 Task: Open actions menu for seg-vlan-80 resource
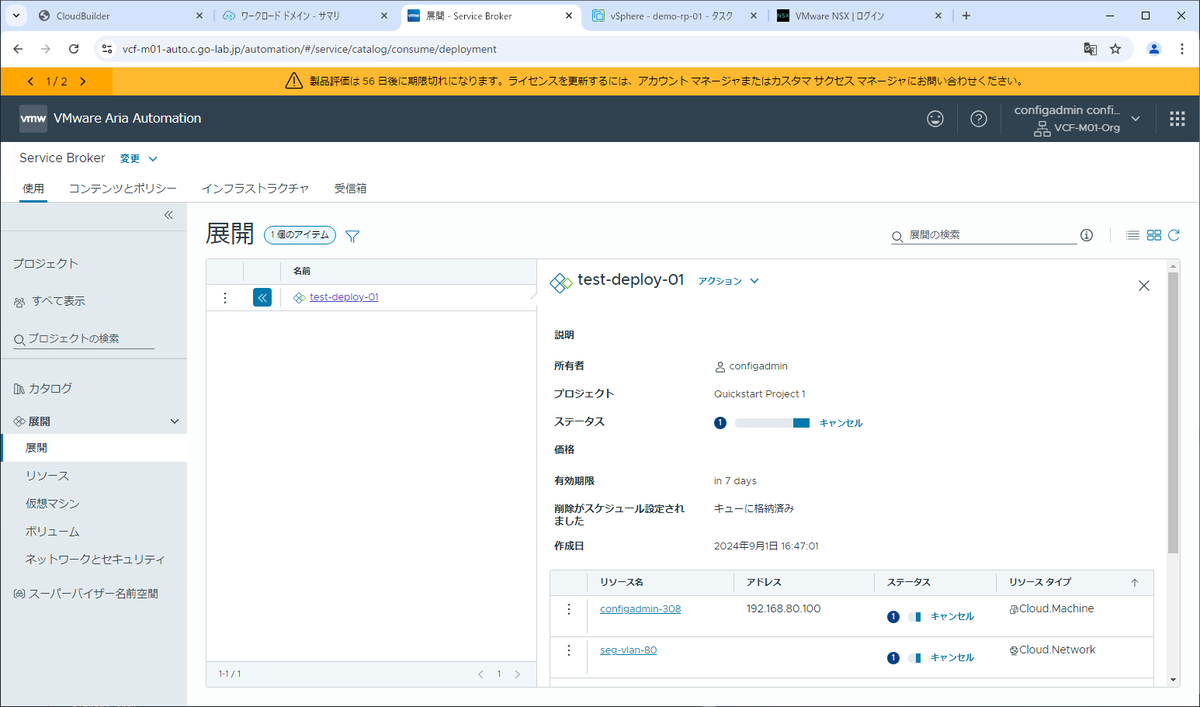click(569, 650)
